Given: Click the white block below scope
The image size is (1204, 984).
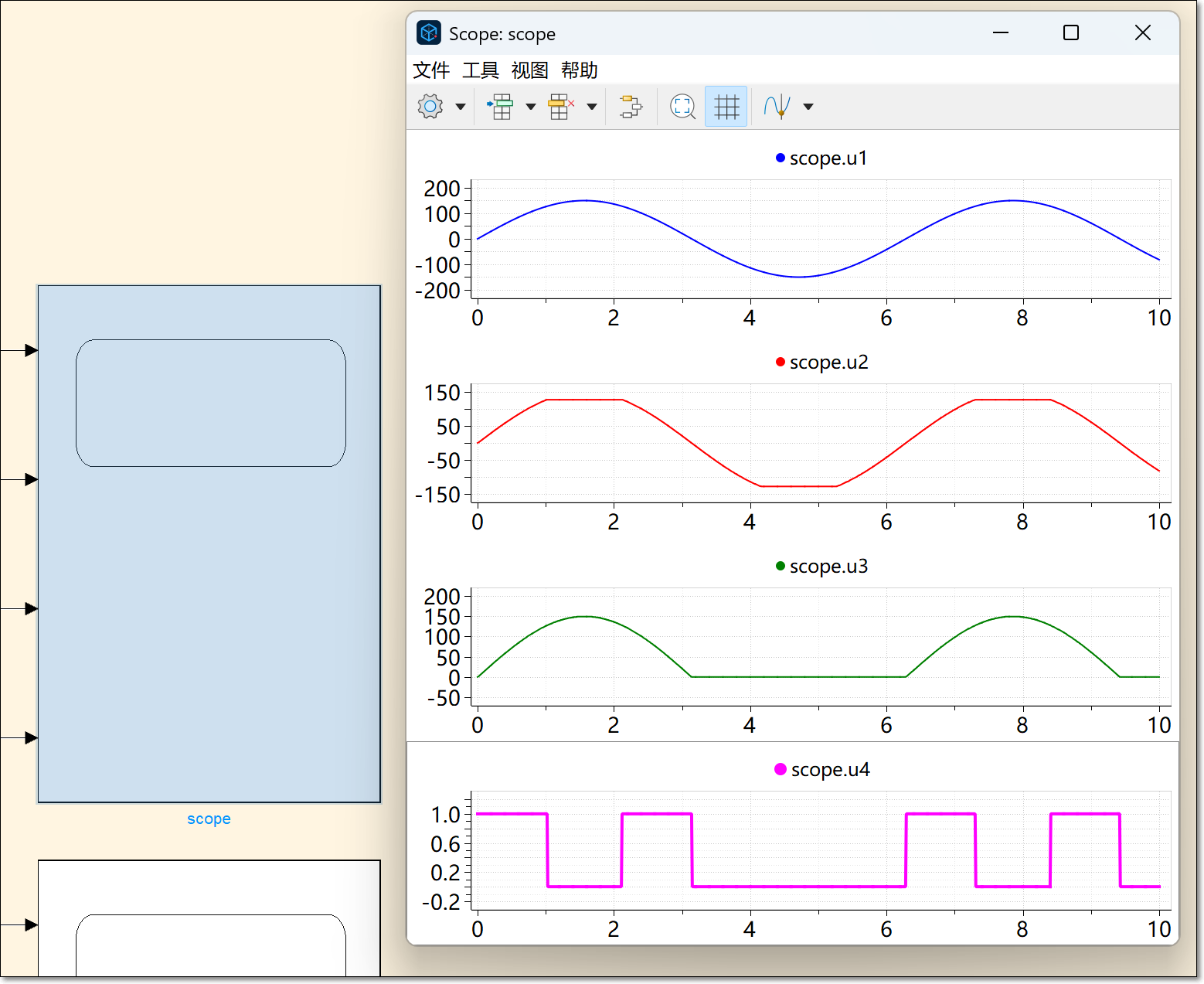Looking at the screenshot, I should click(x=209, y=918).
